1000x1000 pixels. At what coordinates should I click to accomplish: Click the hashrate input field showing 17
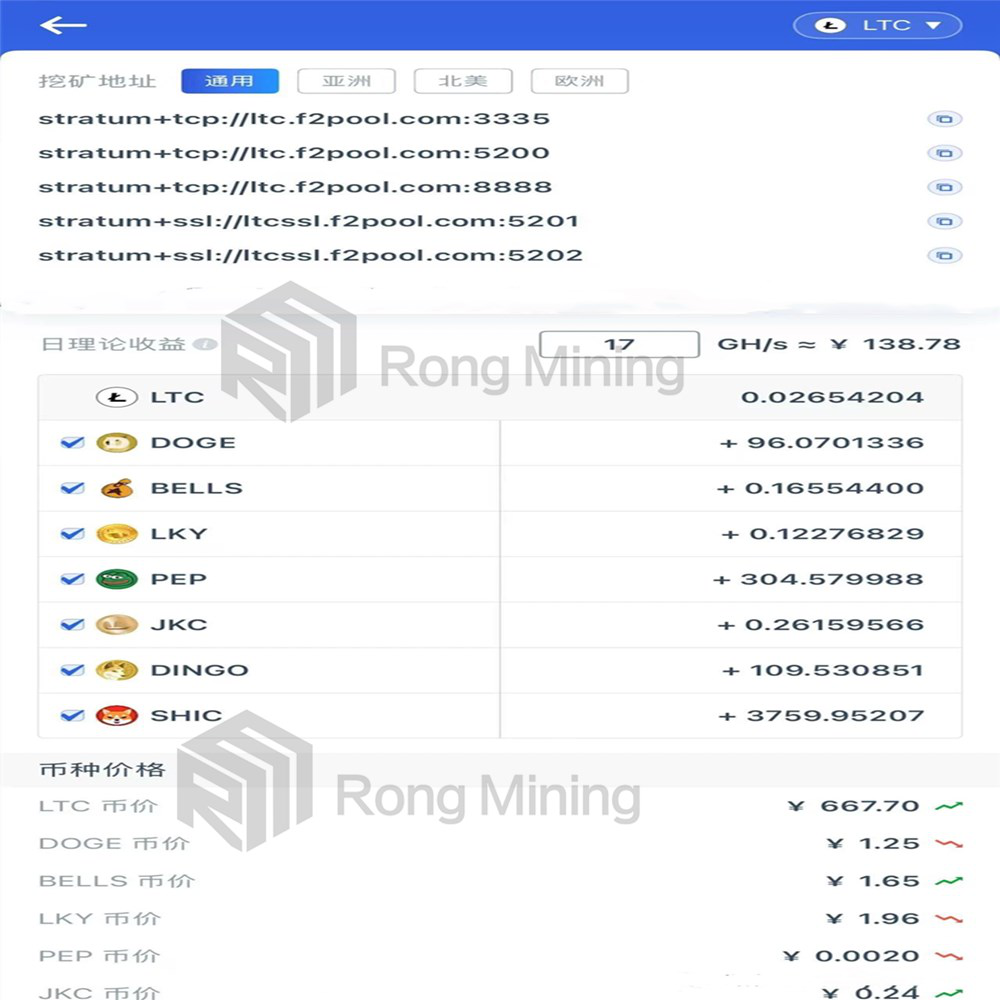[x=619, y=344]
